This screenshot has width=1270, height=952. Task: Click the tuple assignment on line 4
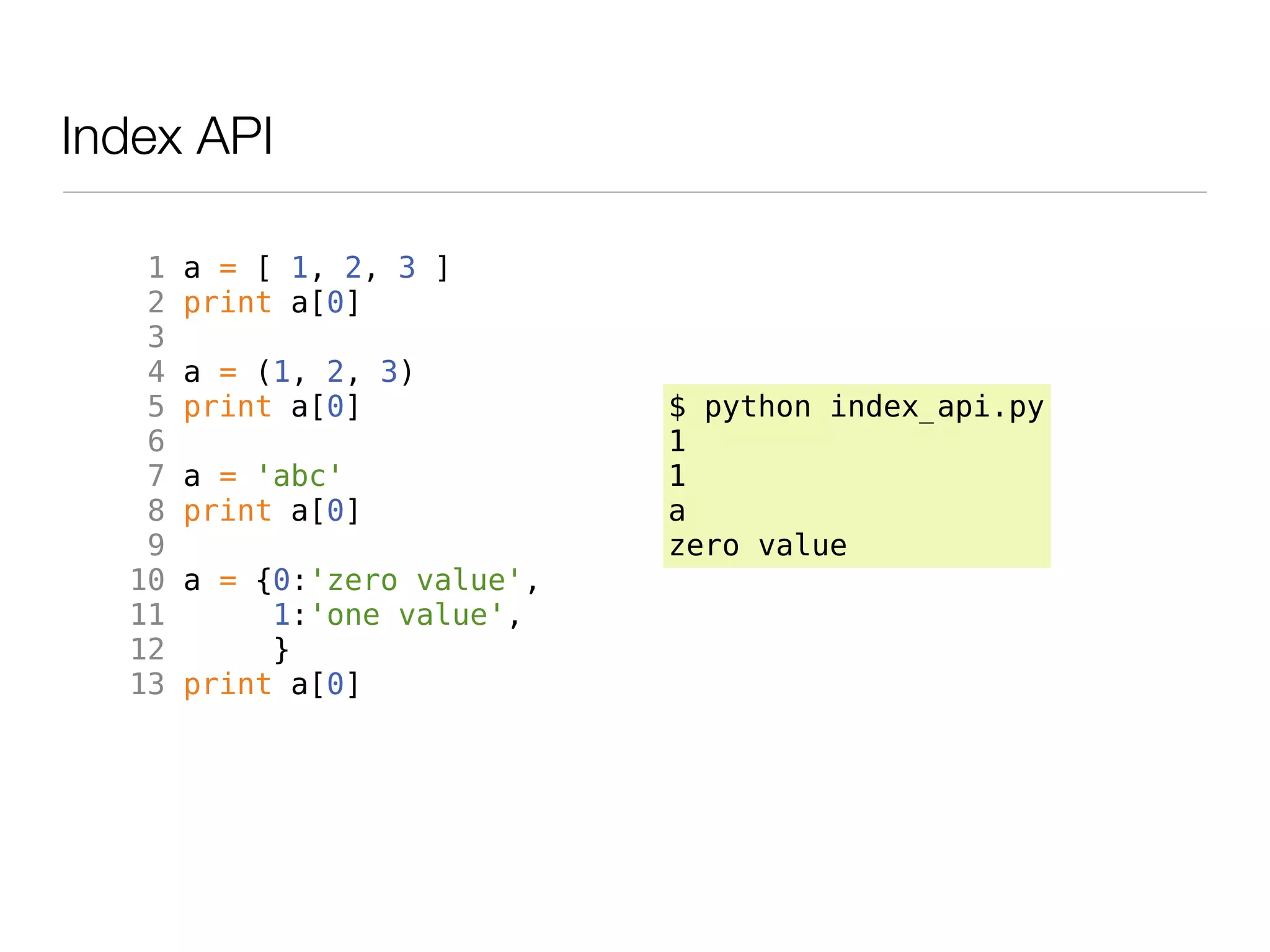298,372
